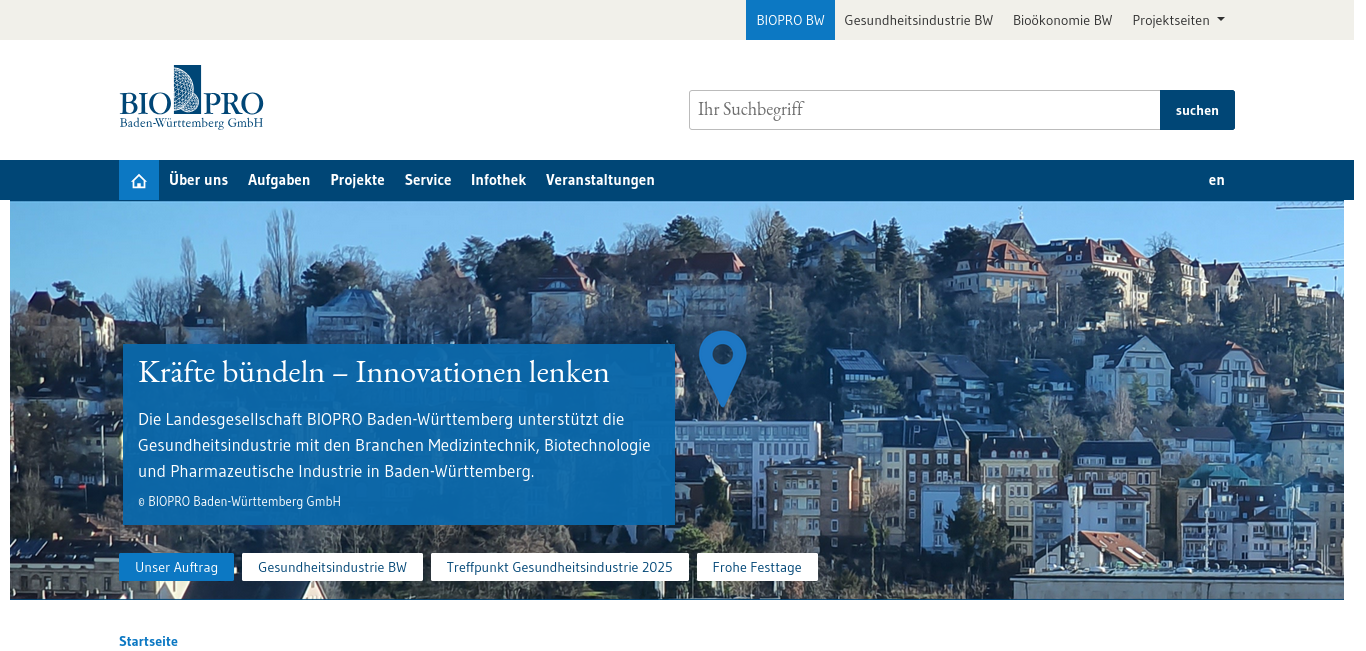The image size is (1366, 651).
Task: Open the Über uns menu
Action: tap(198, 180)
